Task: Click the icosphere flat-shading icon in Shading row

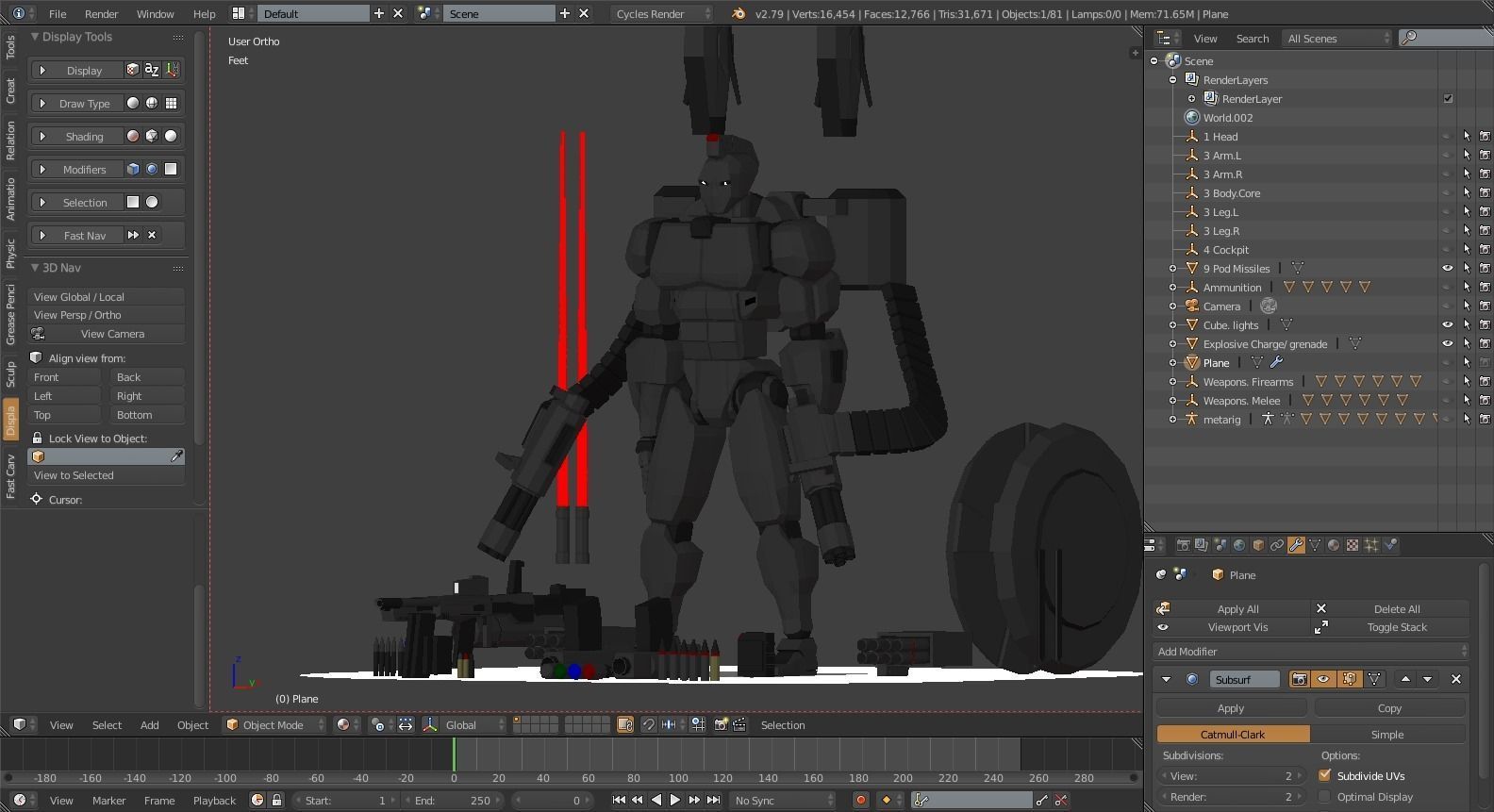Action: point(152,136)
